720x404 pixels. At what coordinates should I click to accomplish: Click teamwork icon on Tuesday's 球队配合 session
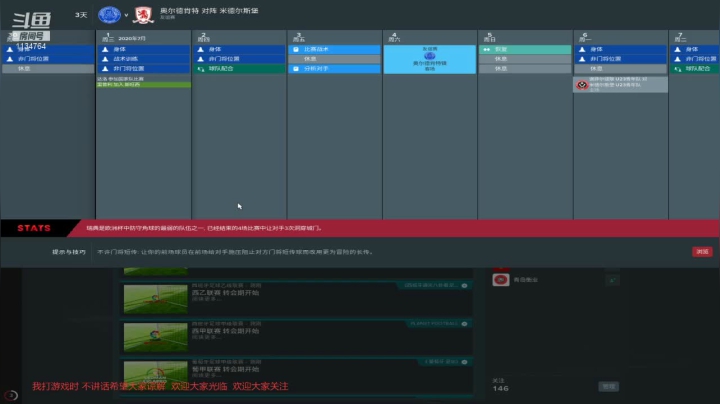click(678, 69)
